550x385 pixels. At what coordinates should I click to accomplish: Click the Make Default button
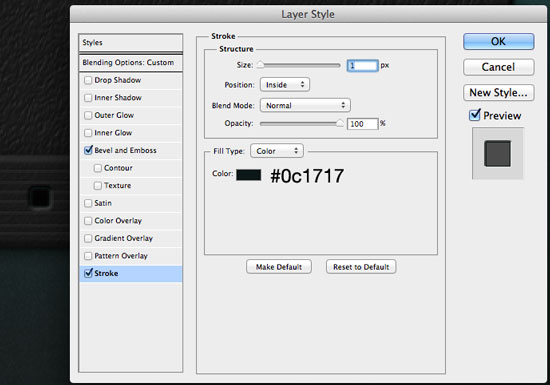point(279,267)
